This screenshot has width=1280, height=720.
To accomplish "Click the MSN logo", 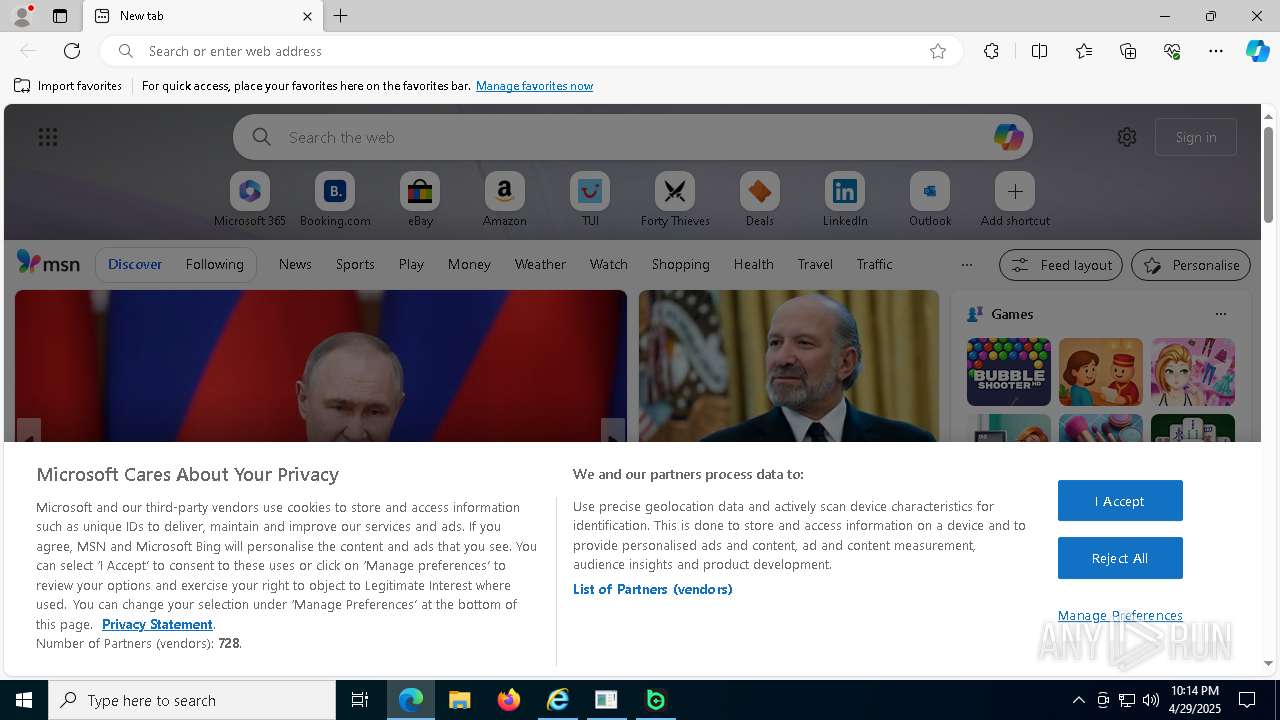I will coord(48,263).
